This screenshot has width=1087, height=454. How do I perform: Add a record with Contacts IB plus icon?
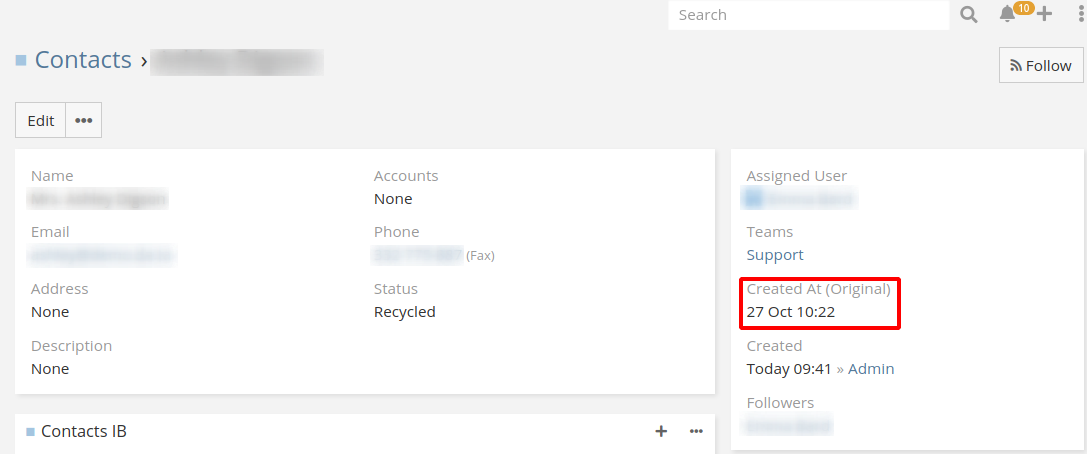(x=661, y=431)
